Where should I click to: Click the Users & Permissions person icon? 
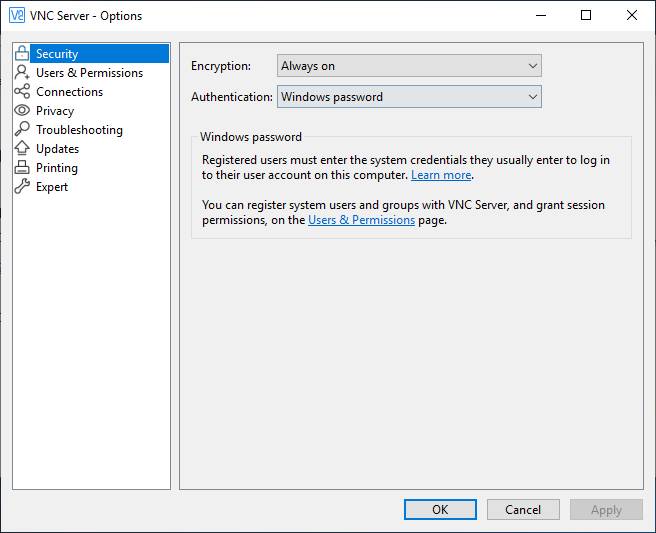(x=22, y=72)
